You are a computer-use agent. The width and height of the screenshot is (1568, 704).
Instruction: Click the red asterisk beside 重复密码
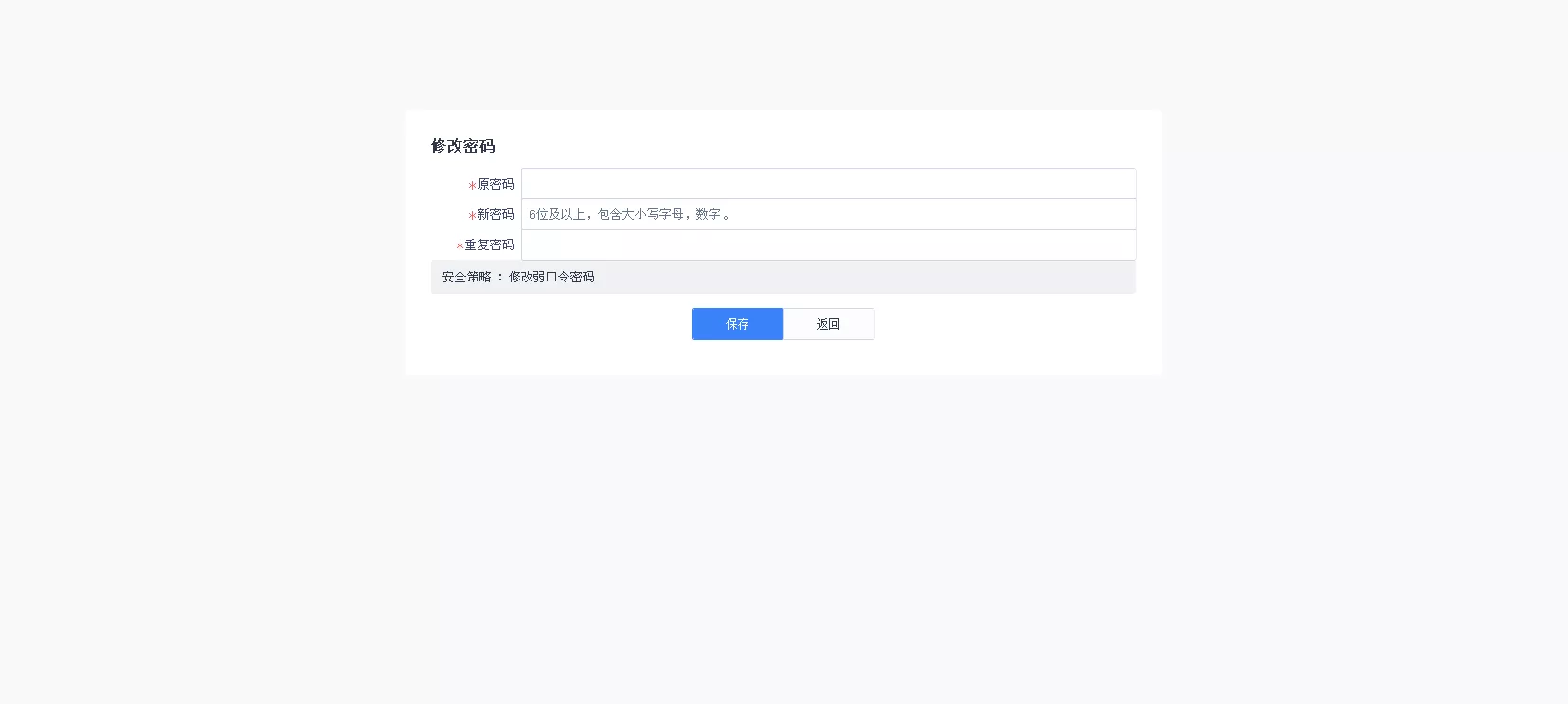click(460, 246)
